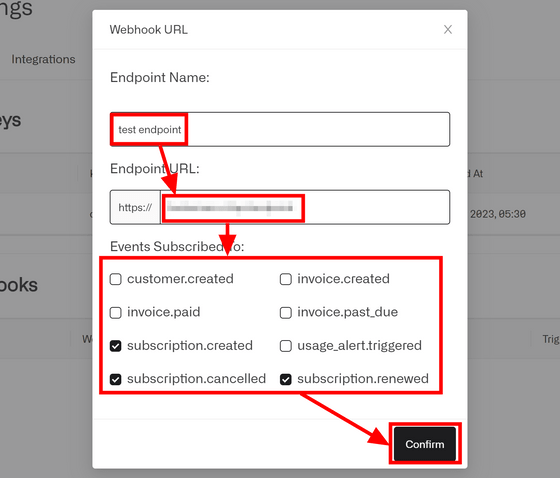The image size is (560, 478).
Task: Select the invoice.past_due checkbox
Action: click(x=285, y=313)
